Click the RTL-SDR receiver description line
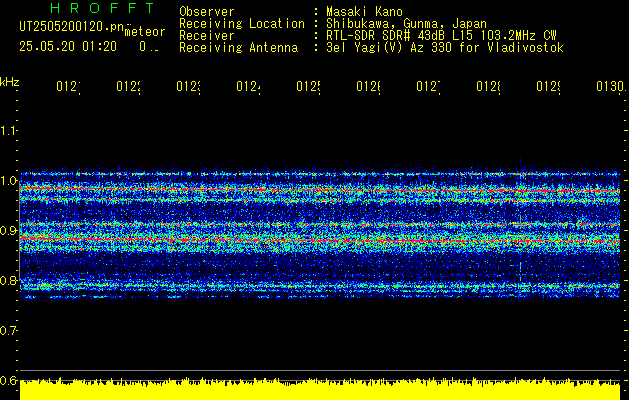This screenshot has height=400, width=629. pos(441,36)
